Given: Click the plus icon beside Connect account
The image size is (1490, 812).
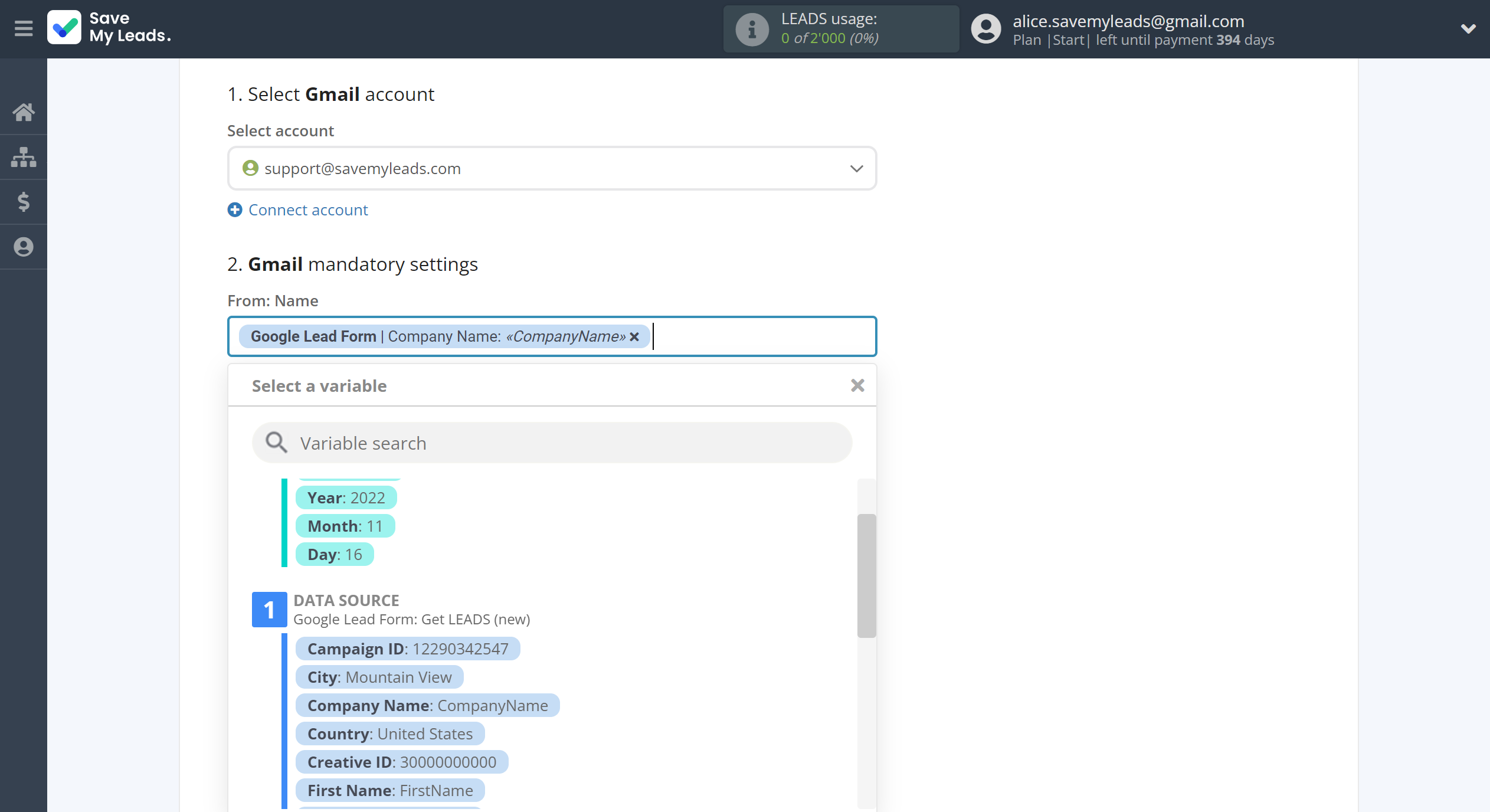Looking at the screenshot, I should point(235,210).
